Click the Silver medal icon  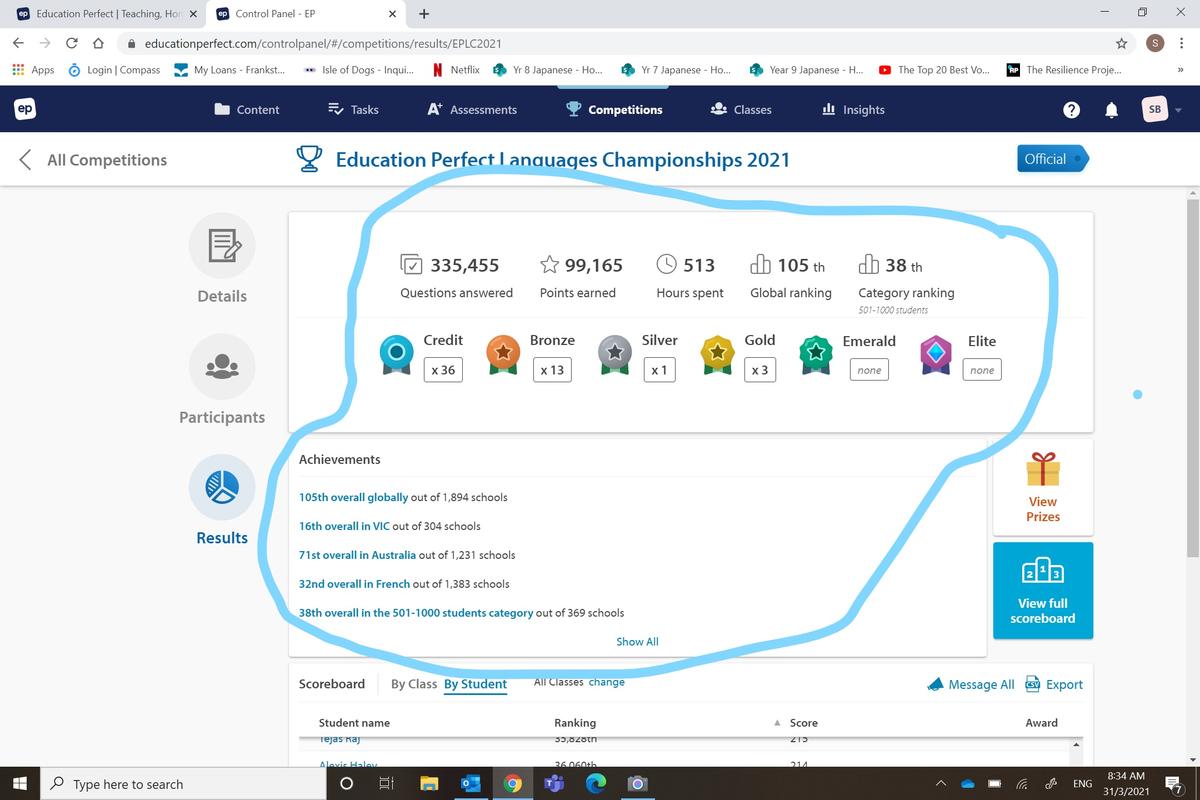tap(614, 355)
